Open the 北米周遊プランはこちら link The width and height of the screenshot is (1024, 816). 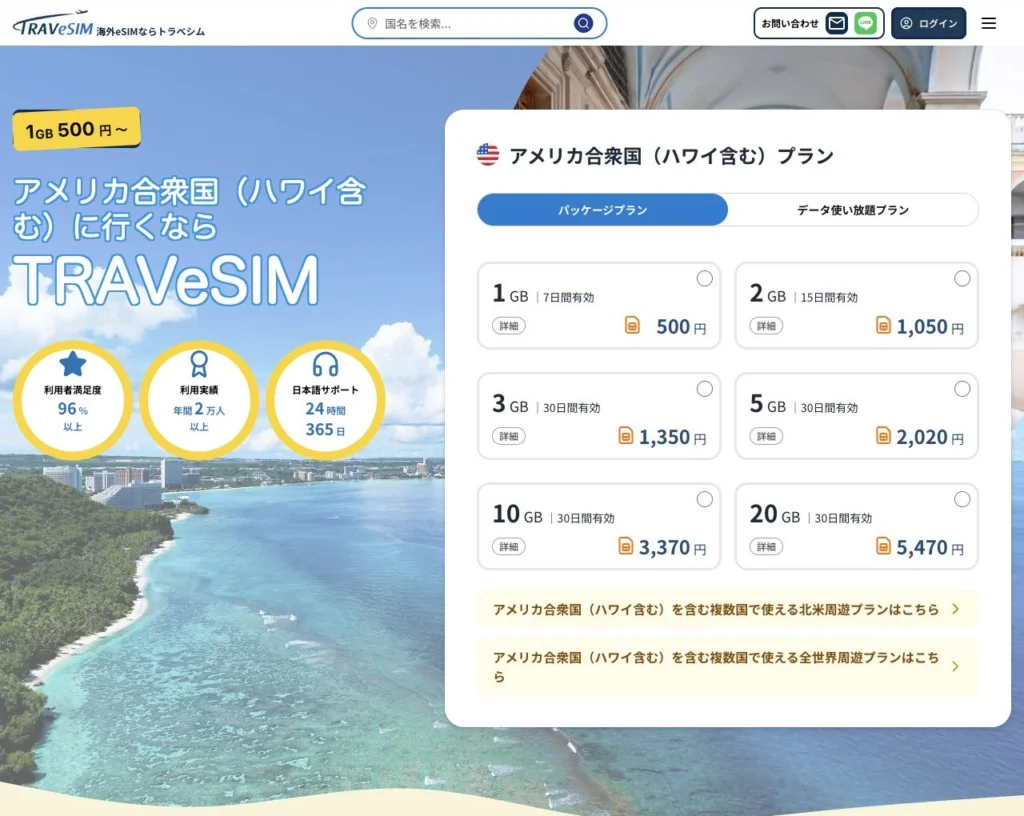[728, 609]
